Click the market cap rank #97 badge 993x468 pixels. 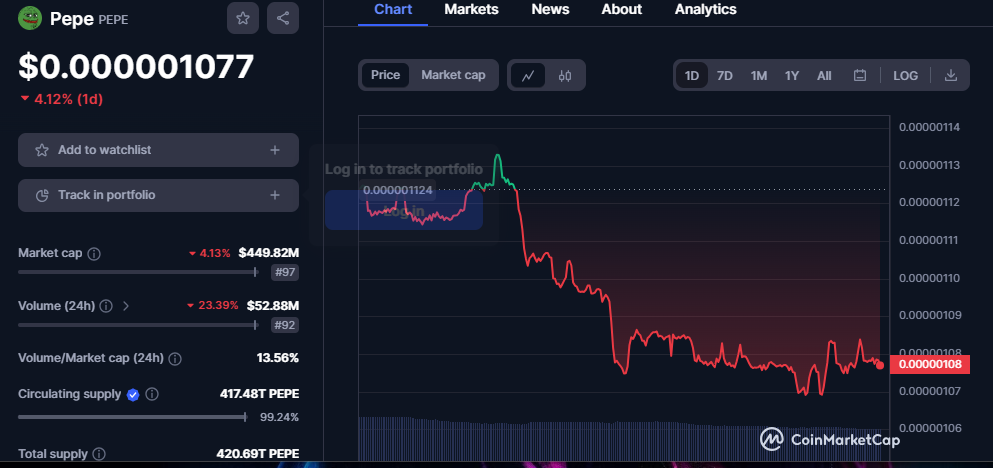pos(285,273)
